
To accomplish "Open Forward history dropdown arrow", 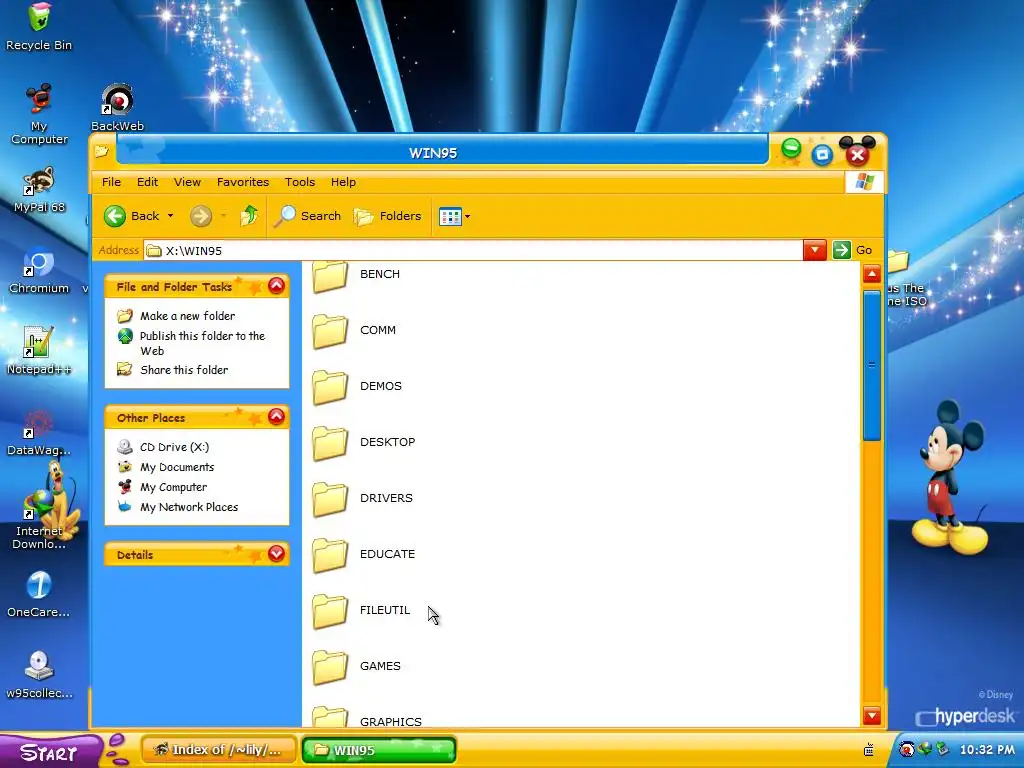I will point(223,216).
